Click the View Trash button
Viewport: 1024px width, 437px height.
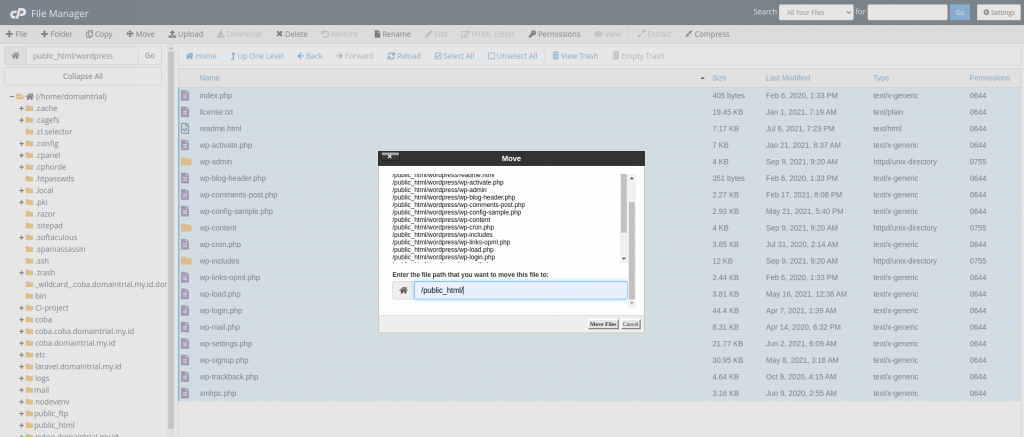(573, 56)
